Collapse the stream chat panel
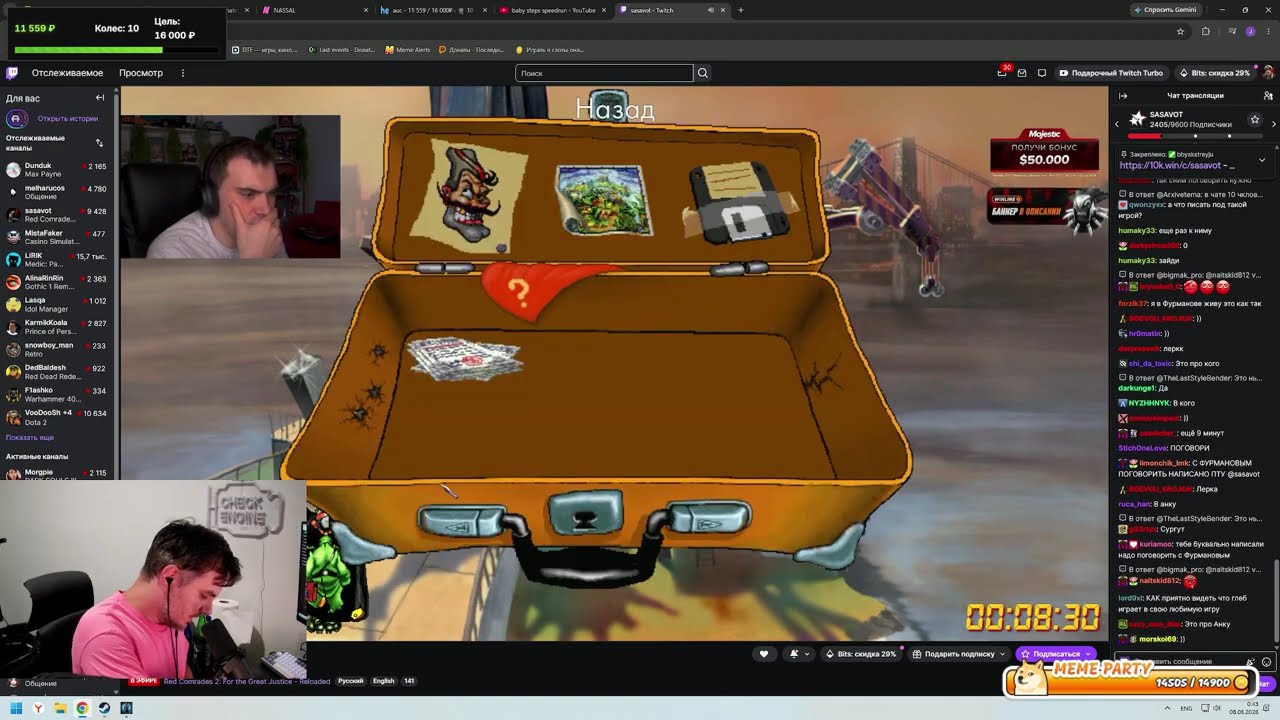 (1123, 96)
